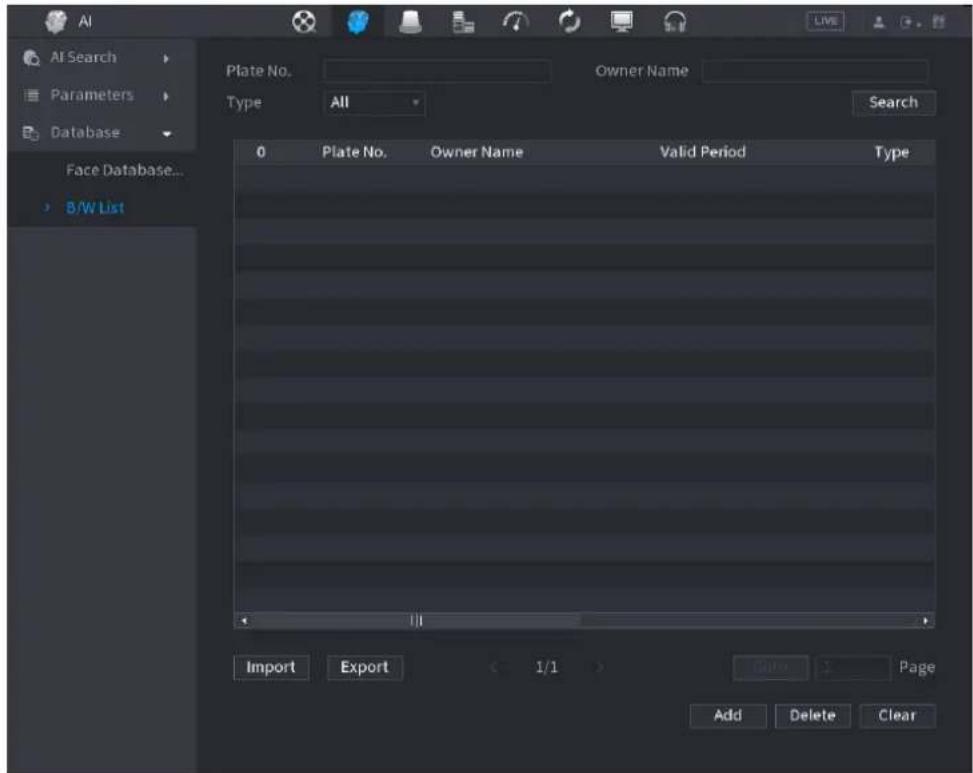The image size is (973, 773).
Task: Click the 0 count column header
Action: pos(261,152)
